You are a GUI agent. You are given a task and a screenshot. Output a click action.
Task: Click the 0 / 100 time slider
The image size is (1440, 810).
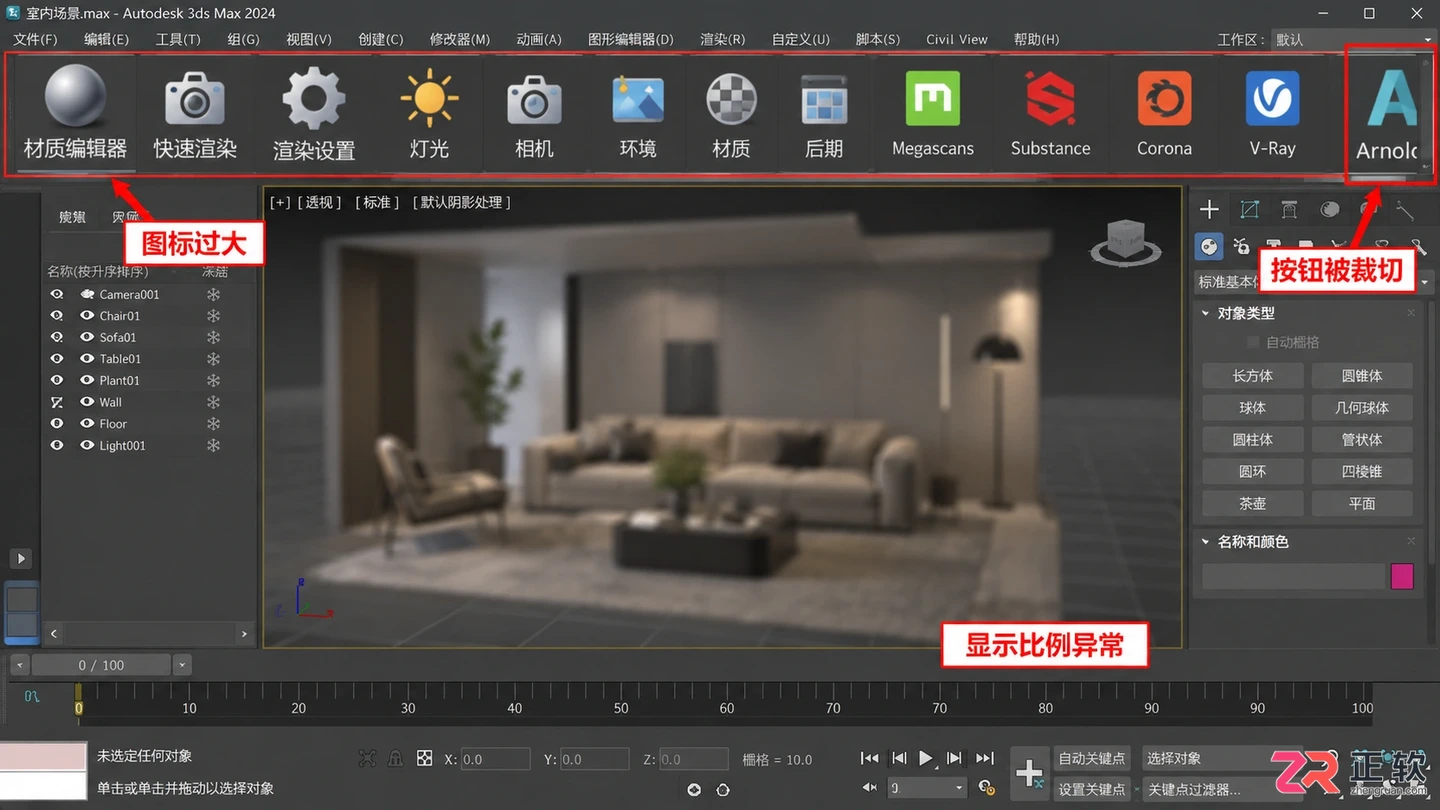click(101, 665)
